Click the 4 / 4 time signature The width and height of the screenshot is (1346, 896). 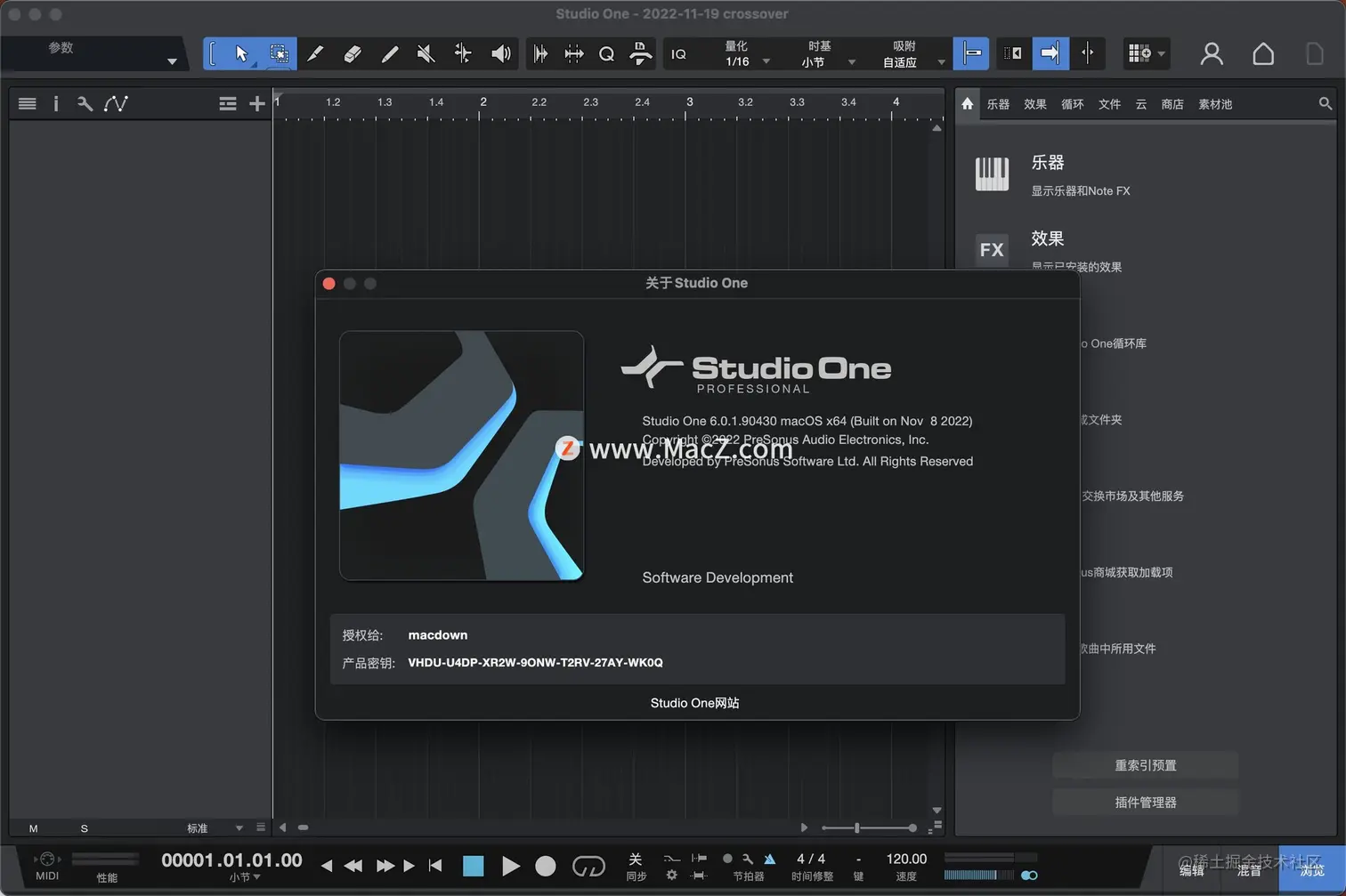click(x=811, y=859)
